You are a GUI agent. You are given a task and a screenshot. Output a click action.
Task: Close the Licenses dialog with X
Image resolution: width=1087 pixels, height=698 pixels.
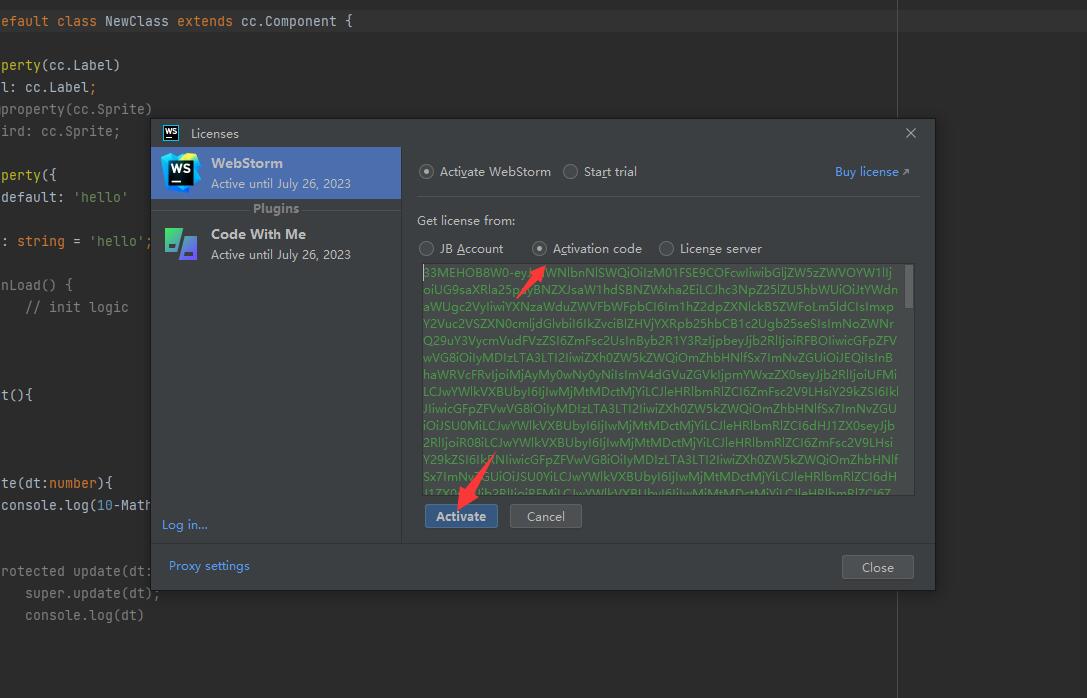[911, 133]
